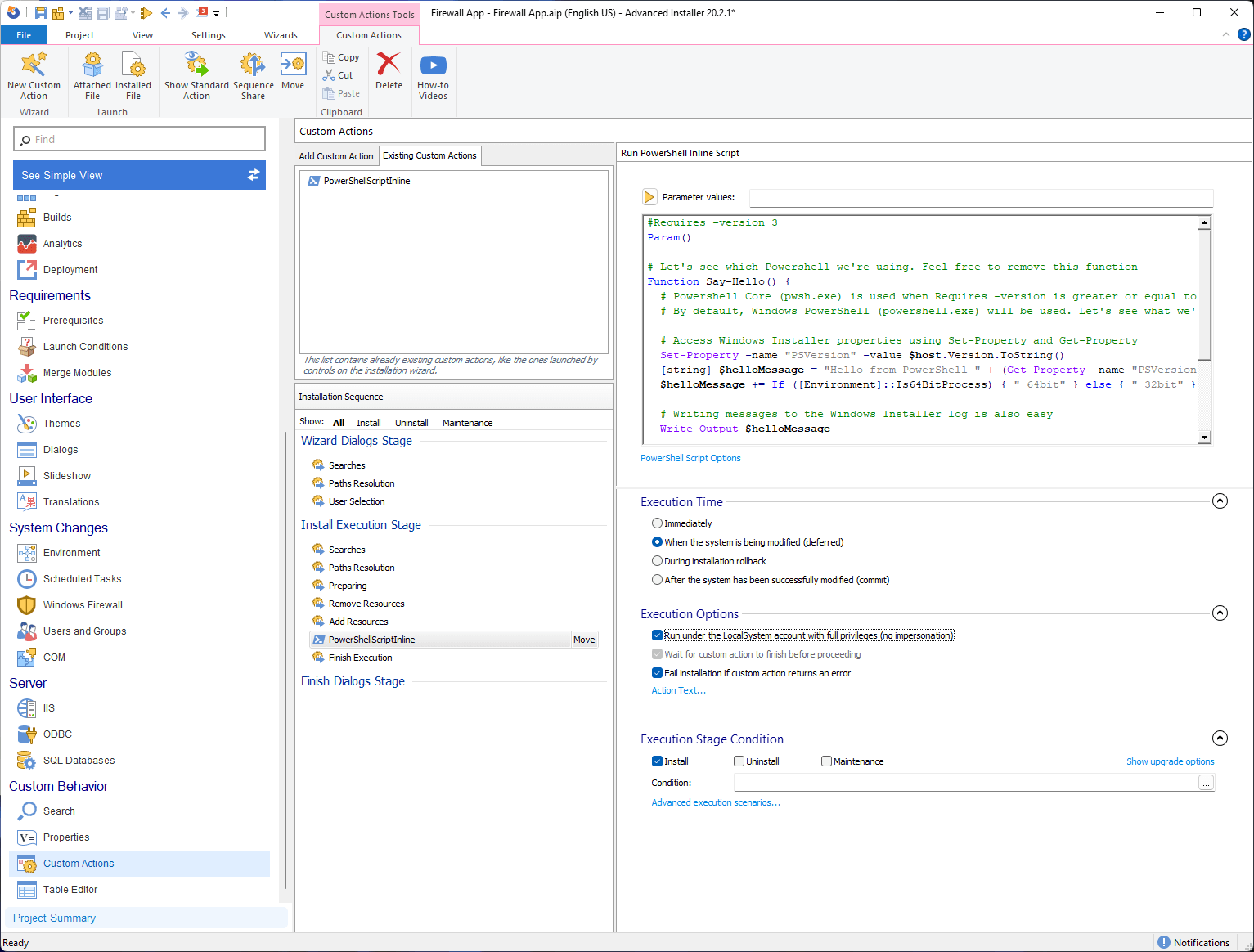This screenshot has width=1254, height=952.
Task: Open the PowerShell Script Options link
Action: point(690,458)
